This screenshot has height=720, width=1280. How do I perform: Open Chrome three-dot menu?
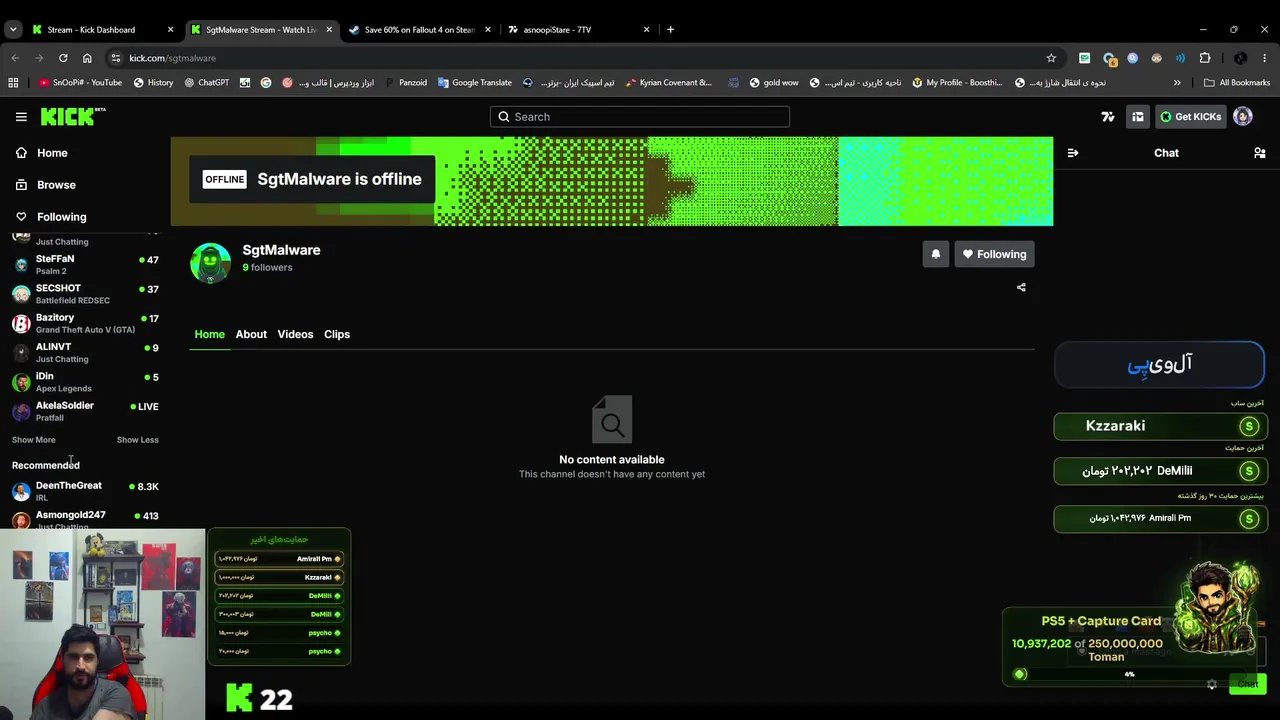coord(1265,58)
